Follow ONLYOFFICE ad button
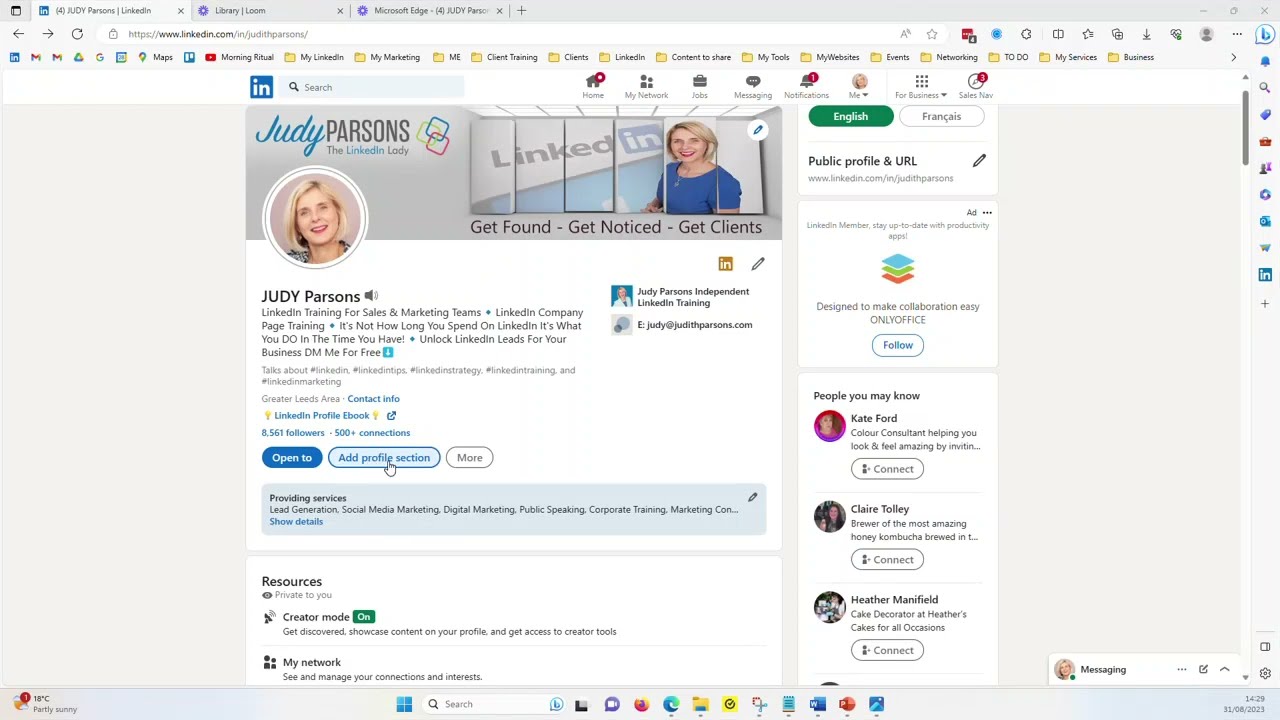The width and height of the screenshot is (1280, 720). 898,345
